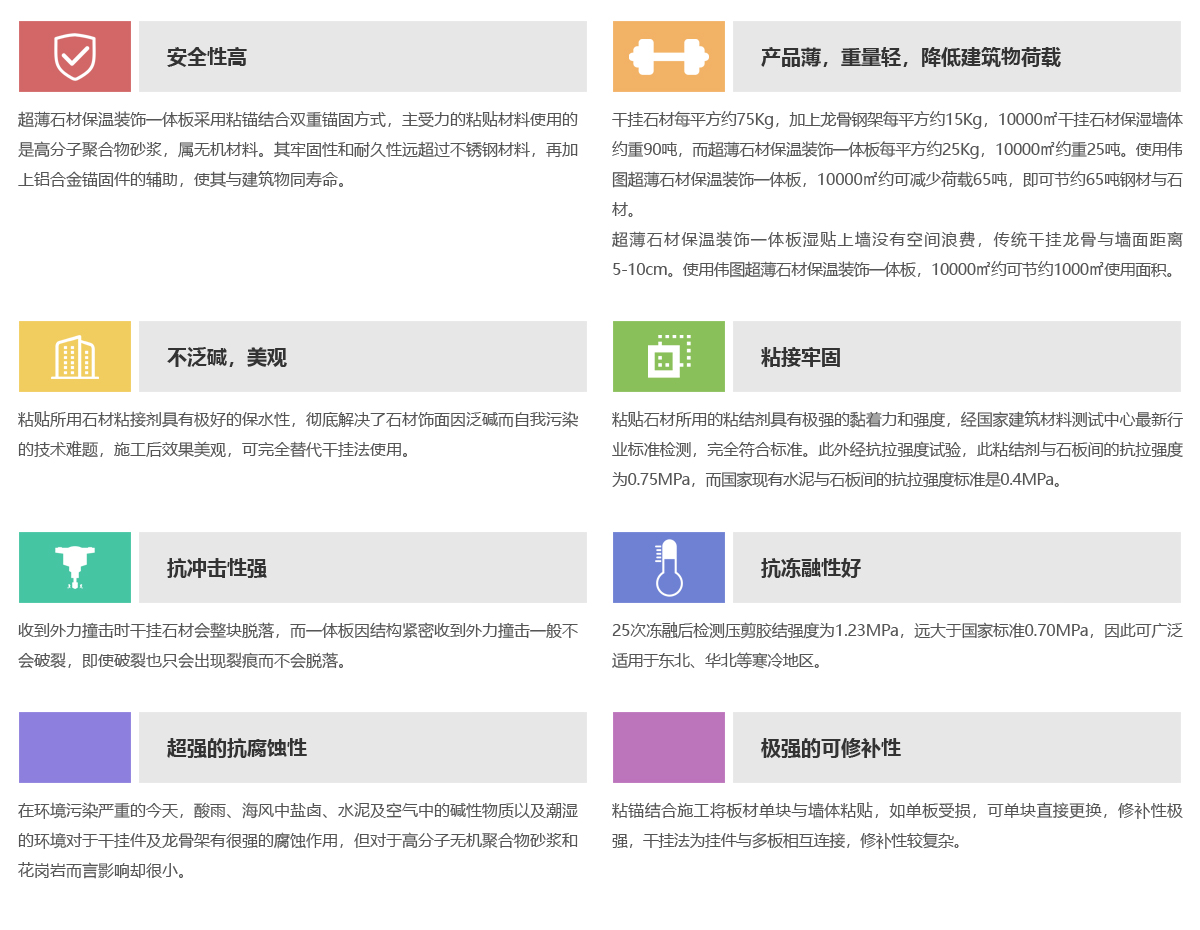The height and width of the screenshot is (930, 1200).
Task: Click the 不泛碱，美观 title bar
Action: pyautogui.click(x=360, y=357)
